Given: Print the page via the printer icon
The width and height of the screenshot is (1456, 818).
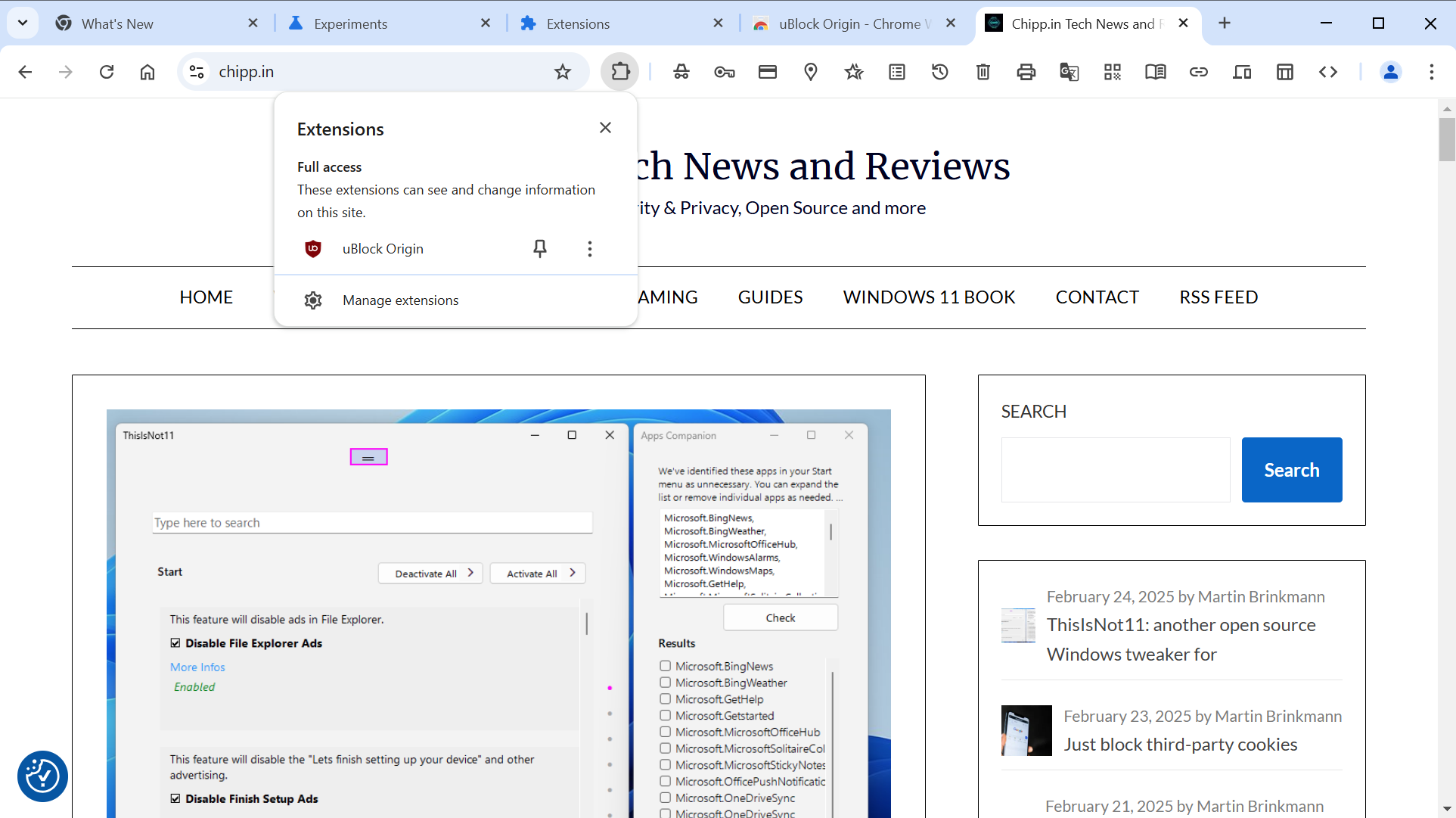Looking at the screenshot, I should click(1026, 72).
